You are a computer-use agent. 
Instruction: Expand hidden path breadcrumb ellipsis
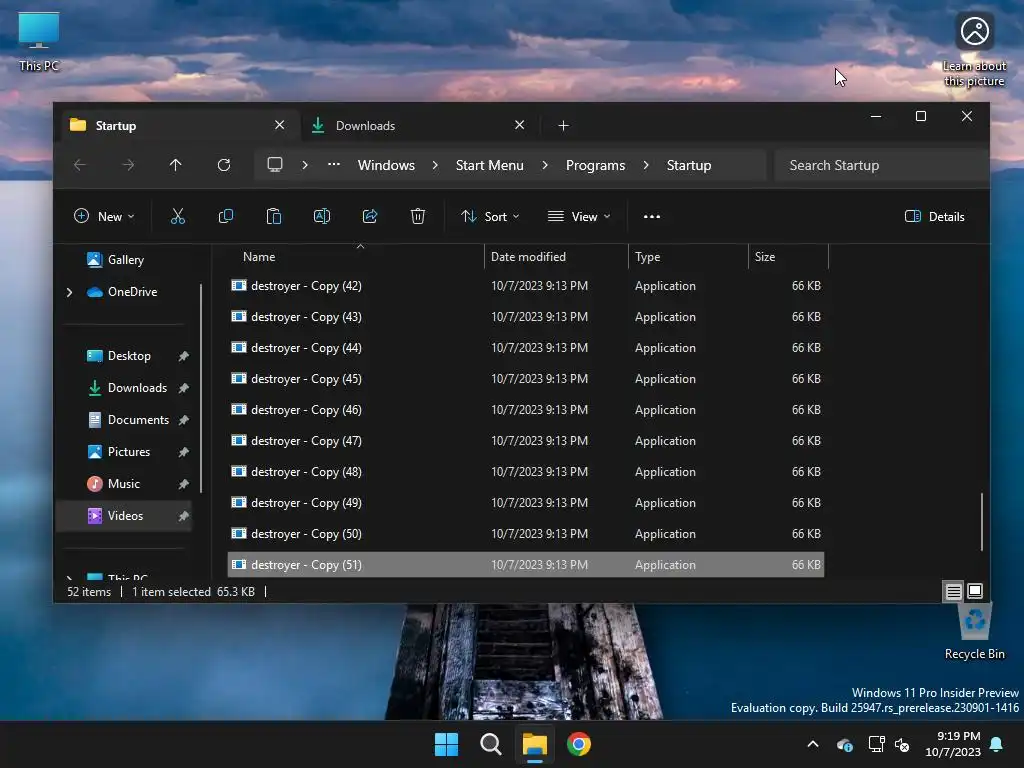334,165
